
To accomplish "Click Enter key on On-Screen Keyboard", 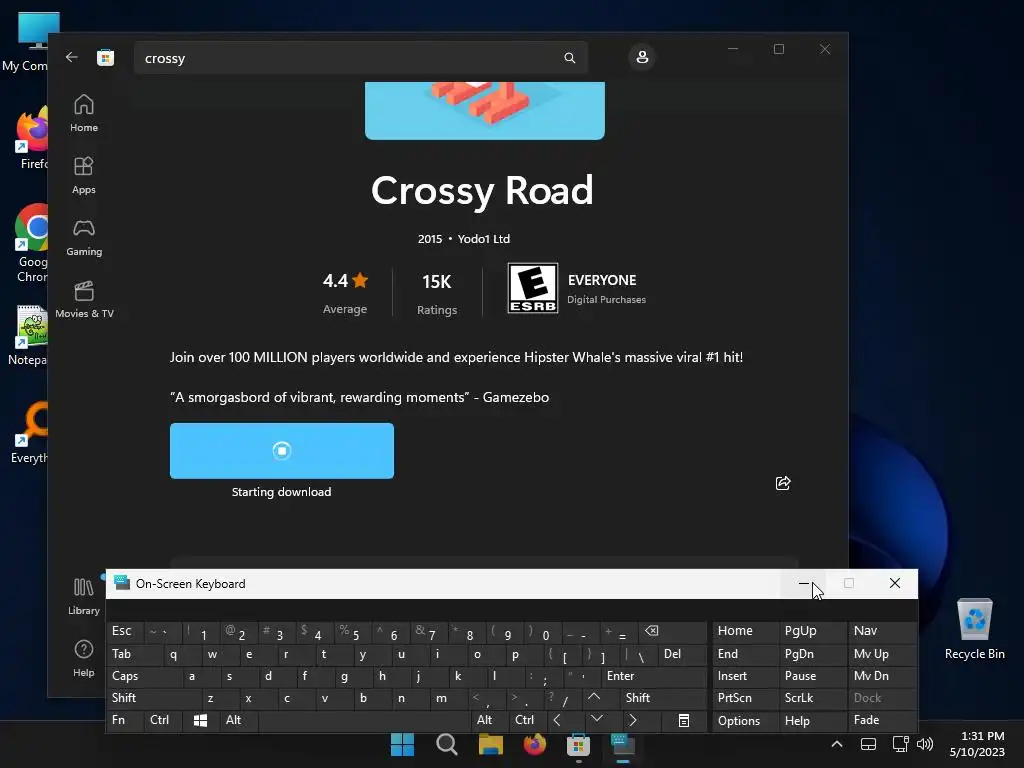I will pos(655,677).
